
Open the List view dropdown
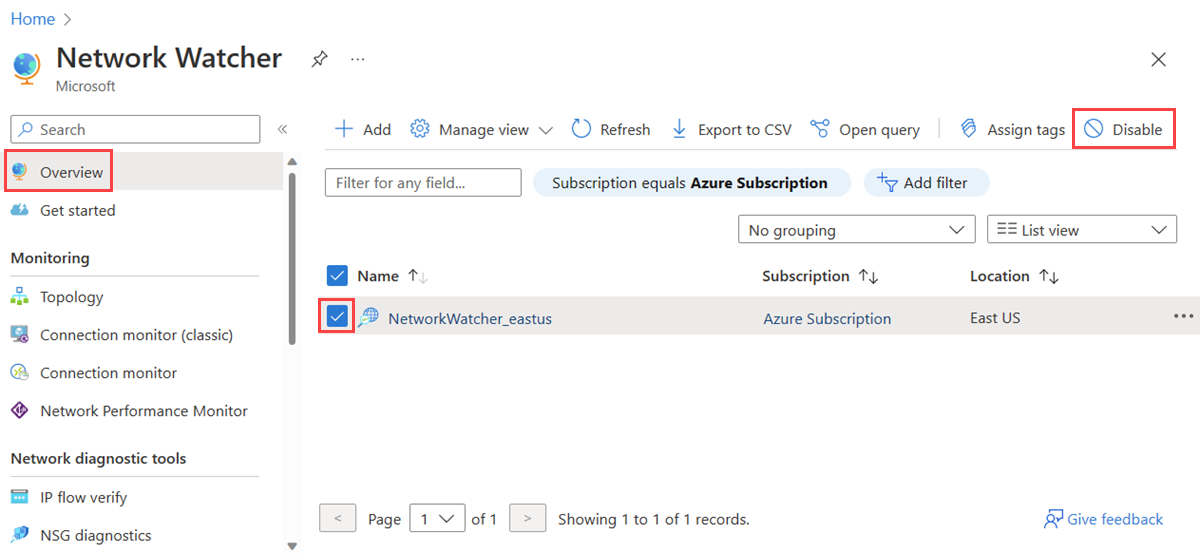click(1082, 230)
